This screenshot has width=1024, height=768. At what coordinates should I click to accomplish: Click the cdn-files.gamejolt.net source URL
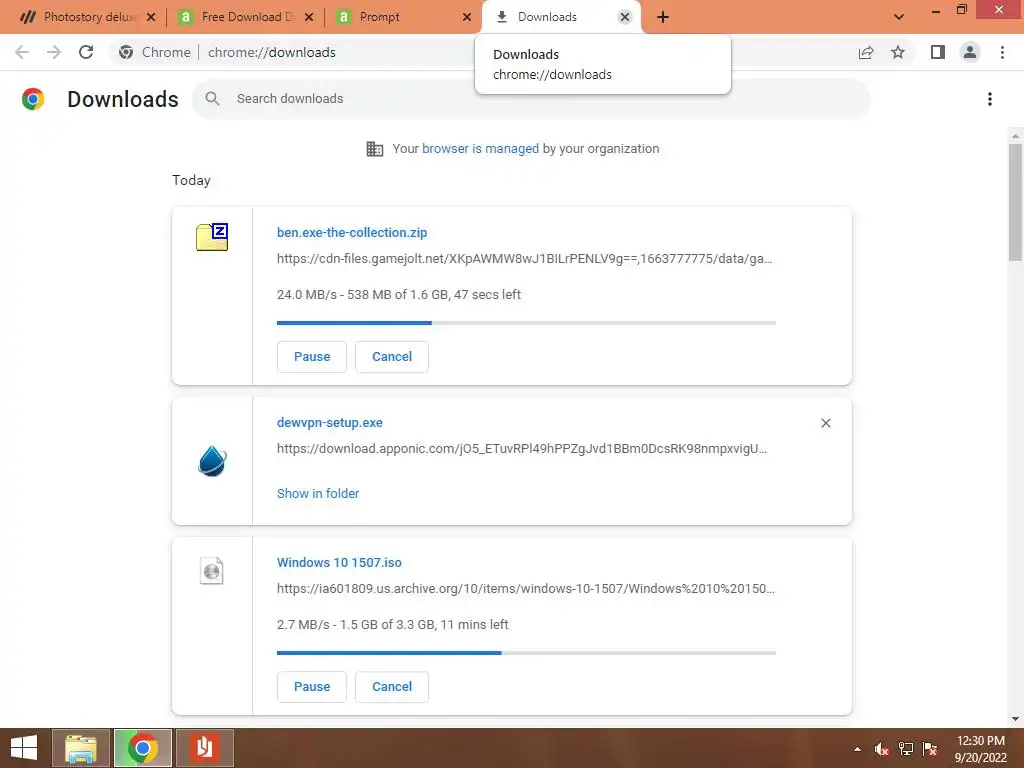point(524,259)
